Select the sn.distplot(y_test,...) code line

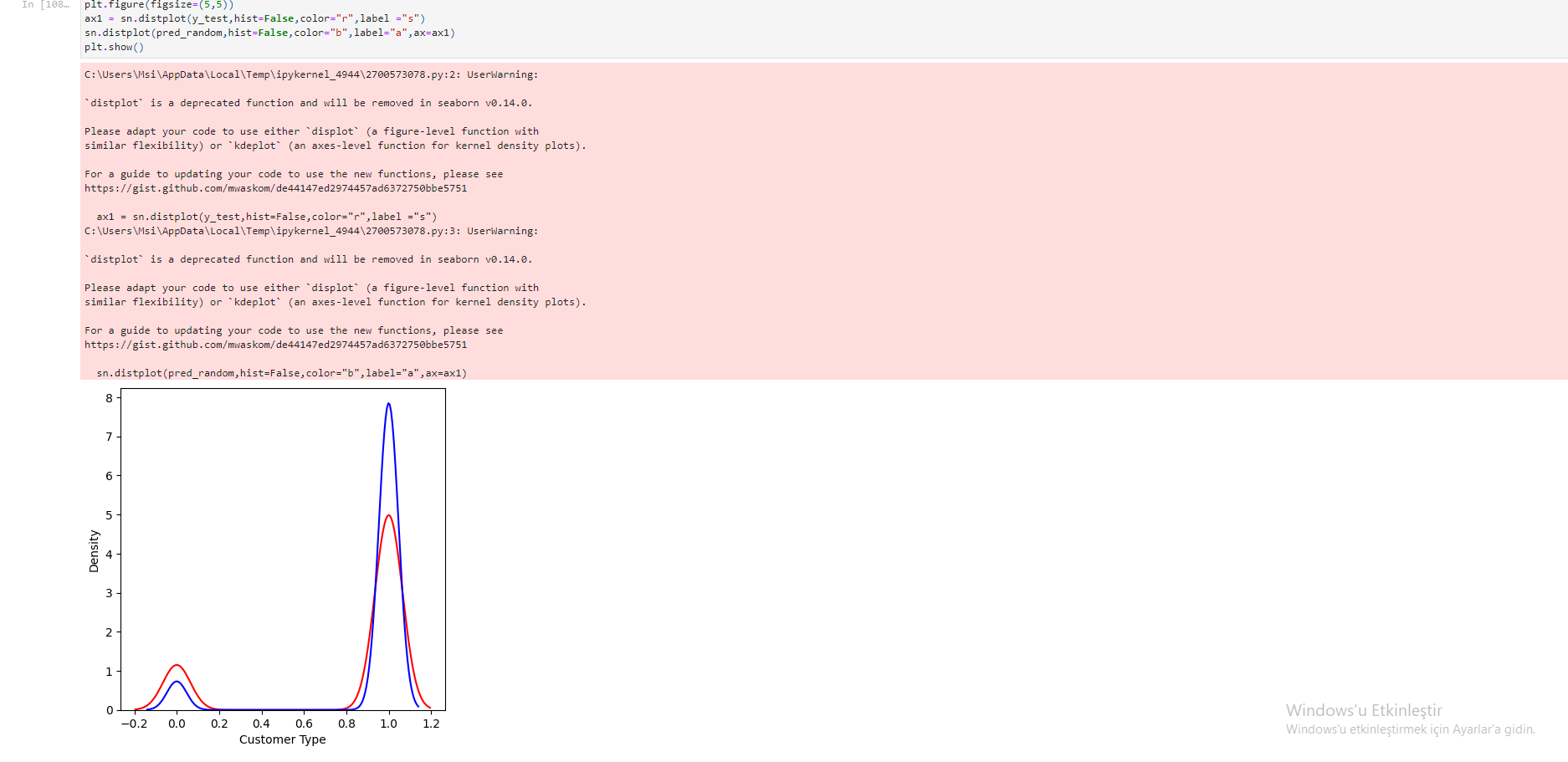click(x=253, y=18)
